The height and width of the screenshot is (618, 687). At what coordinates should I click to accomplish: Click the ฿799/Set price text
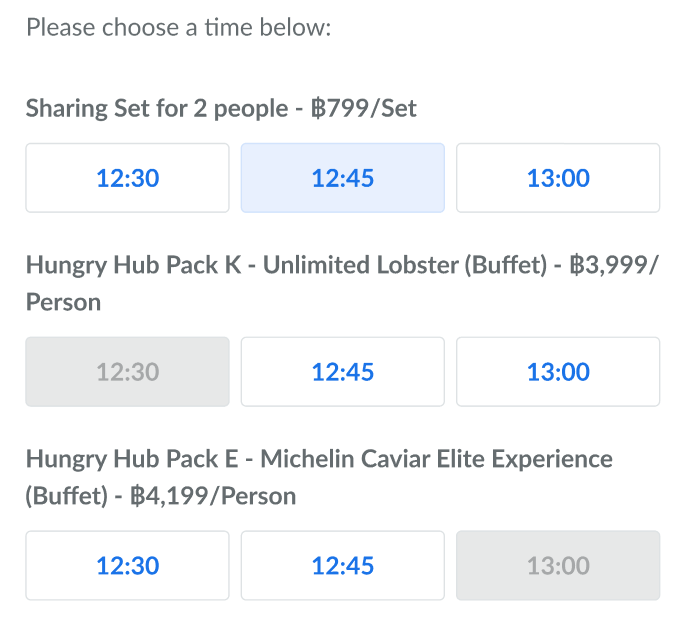point(363,108)
